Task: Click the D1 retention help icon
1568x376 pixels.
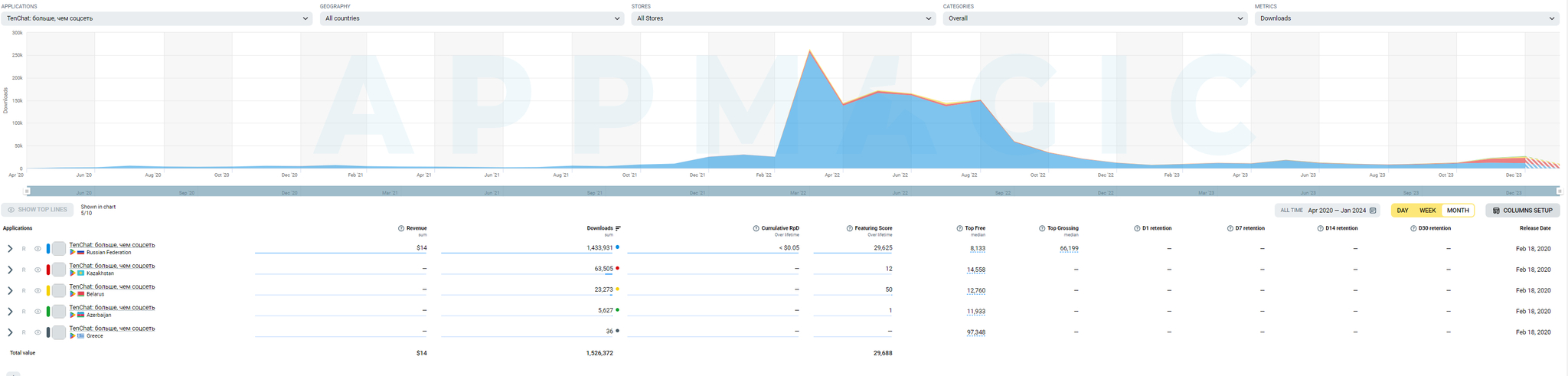Action: click(1137, 228)
